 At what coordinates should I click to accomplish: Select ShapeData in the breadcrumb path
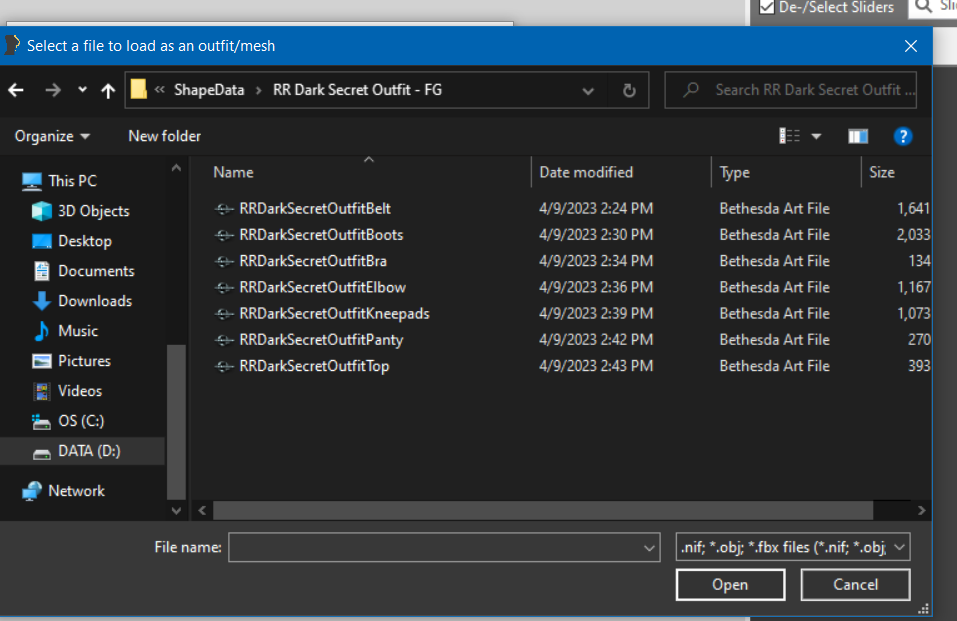point(209,90)
